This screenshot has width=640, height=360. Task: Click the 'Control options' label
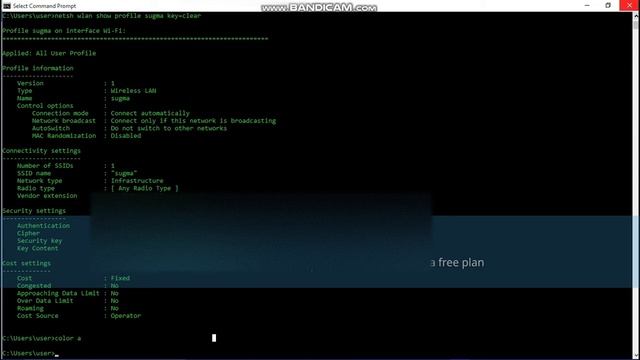click(x=45, y=106)
